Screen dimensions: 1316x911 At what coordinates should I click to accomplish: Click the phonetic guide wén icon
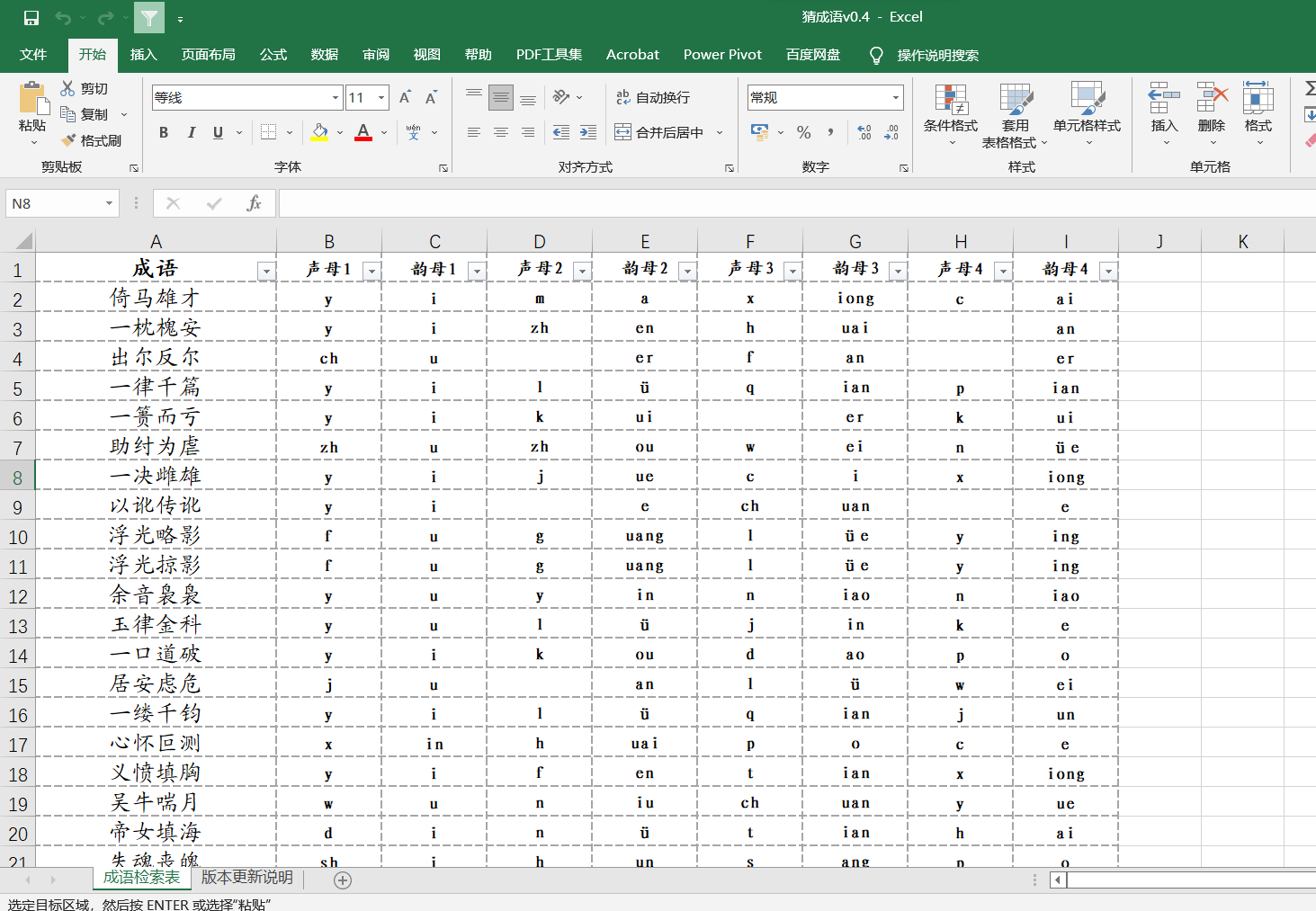pyautogui.click(x=414, y=132)
